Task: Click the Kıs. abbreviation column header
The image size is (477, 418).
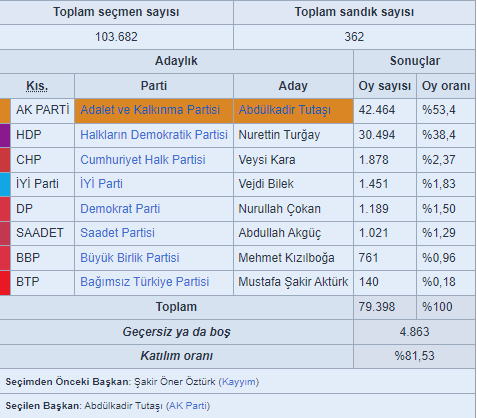Action: (x=37, y=86)
